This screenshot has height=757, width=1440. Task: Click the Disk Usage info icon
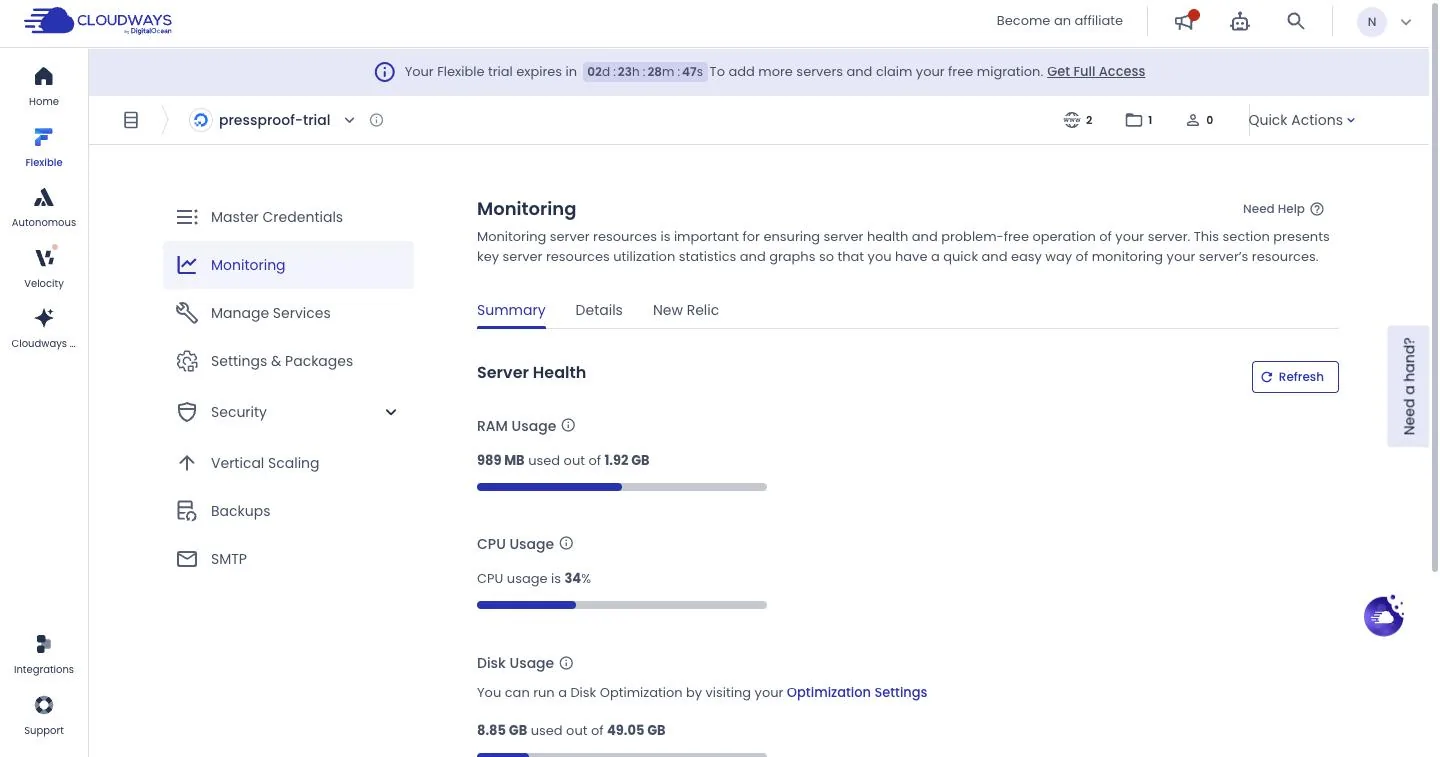[x=566, y=662]
